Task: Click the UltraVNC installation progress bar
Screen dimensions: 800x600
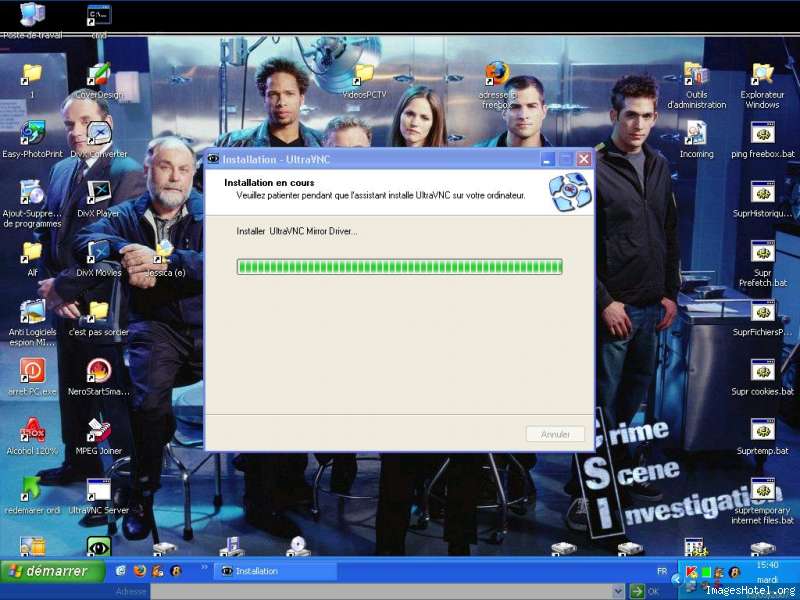Action: coord(399,267)
